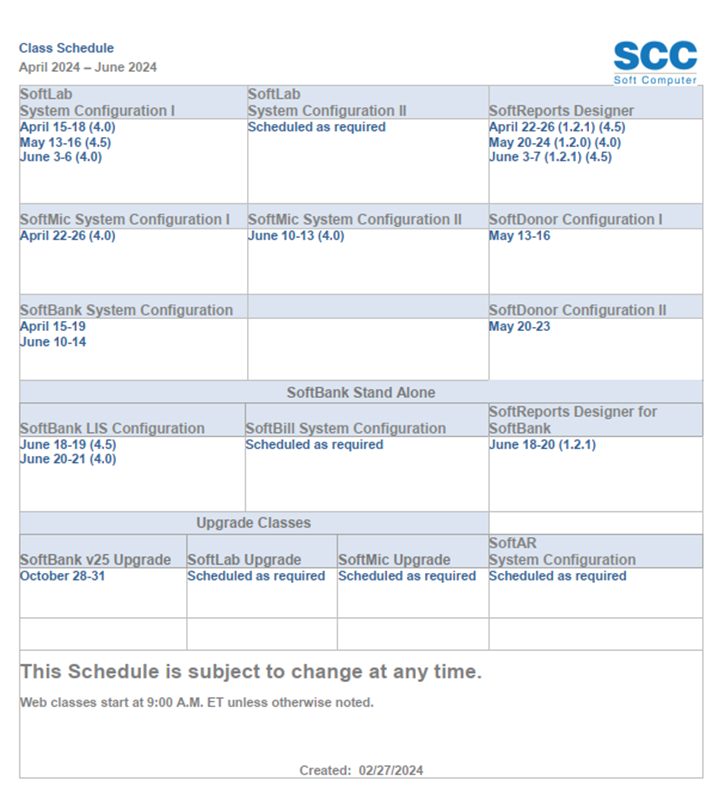Screen dimensions: 719x812
Task: Choose the "June 3-7 (1.2.1) (4.5)" session
Action: click(550, 157)
